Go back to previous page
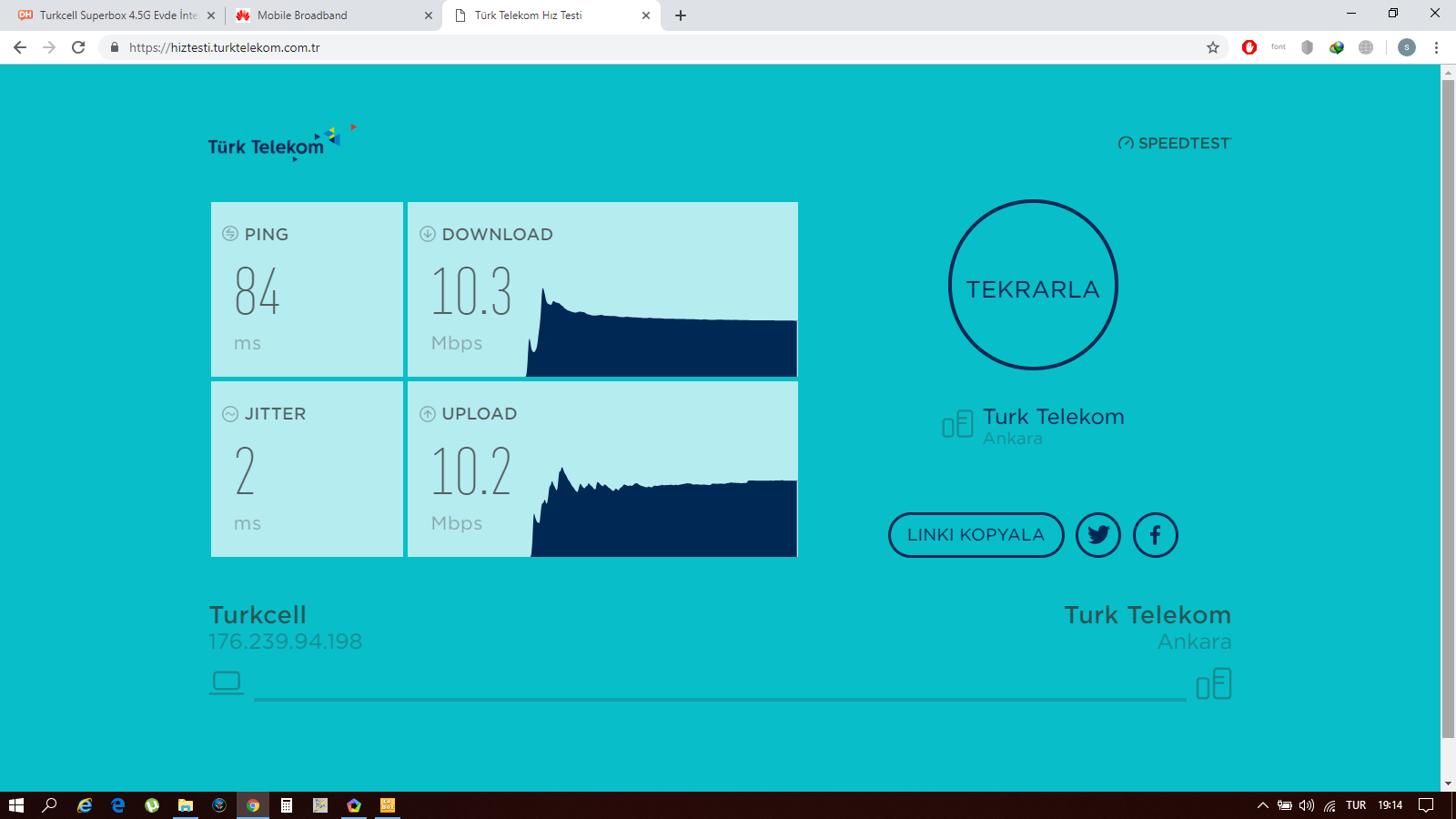This screenshot has width=1456, height=819. [20, 47]
